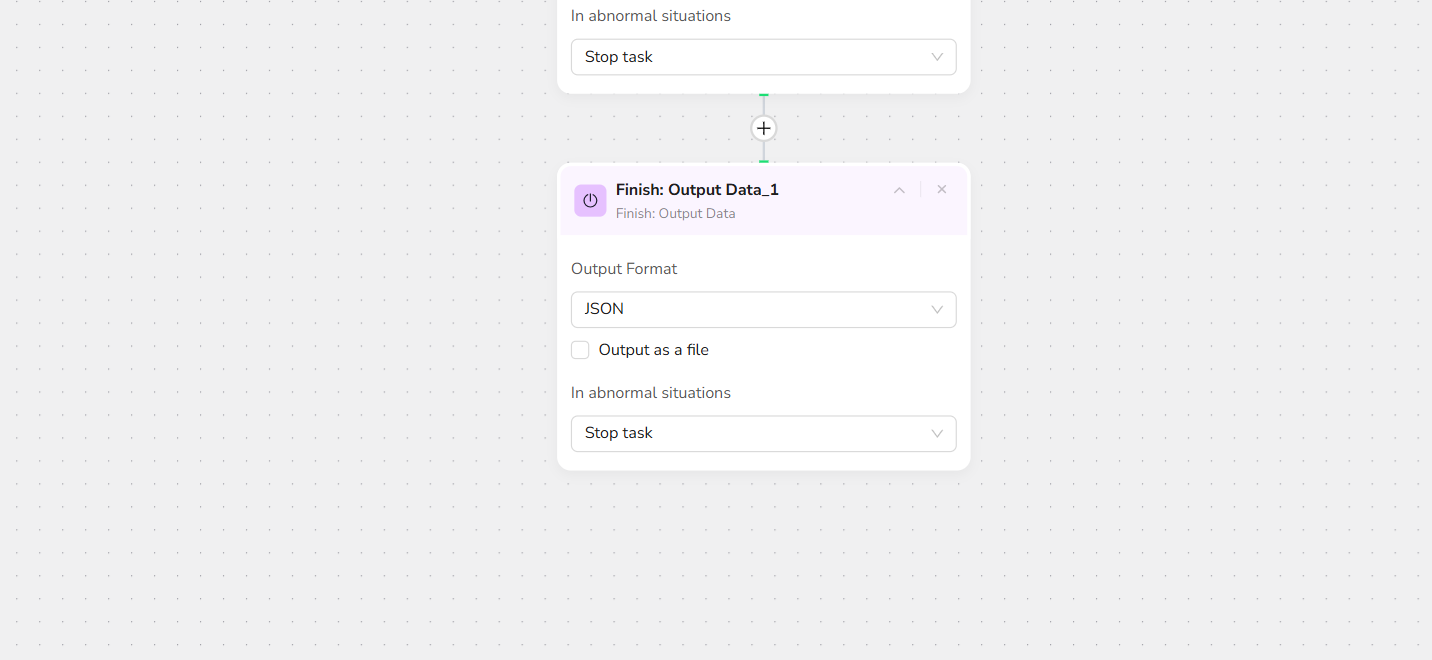Click the Output as a file label
The height and width of the screenshot is (660, 1432).
click(x=653, y=350)
